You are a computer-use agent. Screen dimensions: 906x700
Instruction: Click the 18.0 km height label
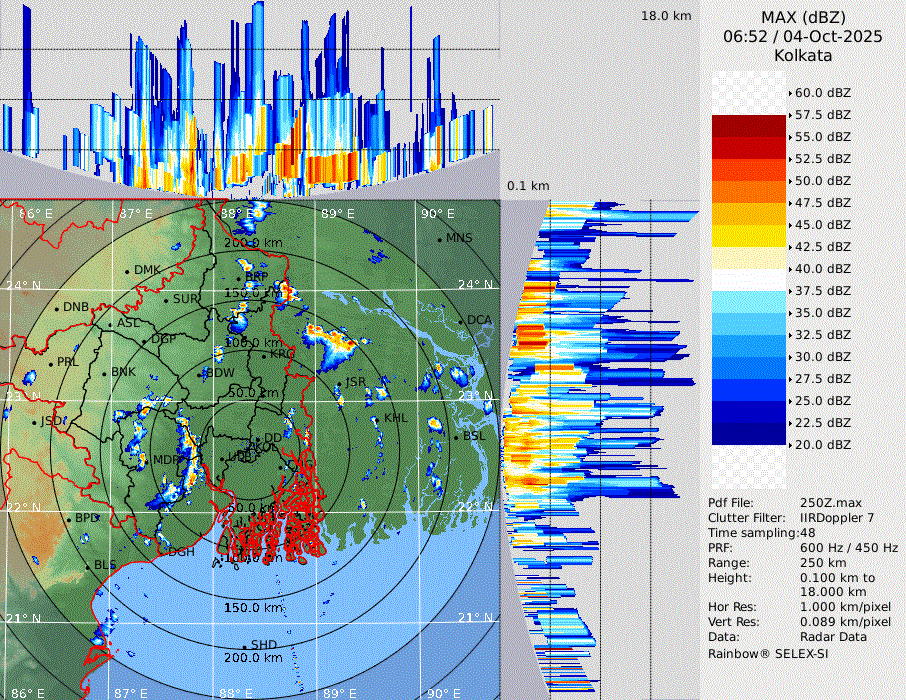[666, 16]
